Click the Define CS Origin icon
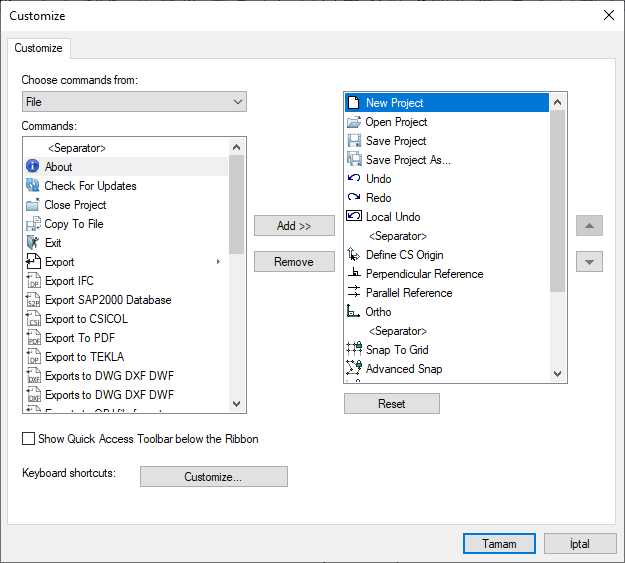 [x=353, y=255]
